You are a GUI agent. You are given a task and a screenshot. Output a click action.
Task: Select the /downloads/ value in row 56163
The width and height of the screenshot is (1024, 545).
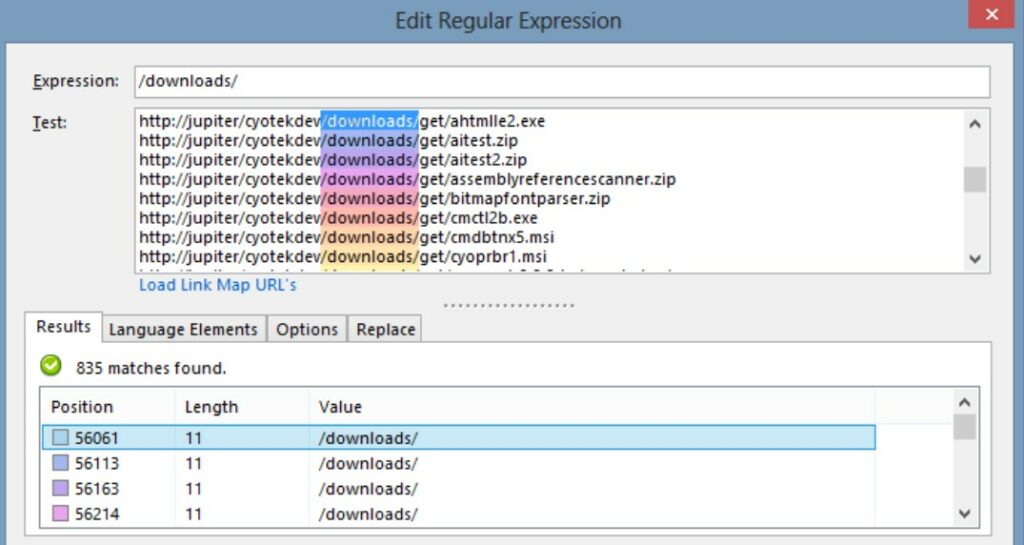click(368, 489)
